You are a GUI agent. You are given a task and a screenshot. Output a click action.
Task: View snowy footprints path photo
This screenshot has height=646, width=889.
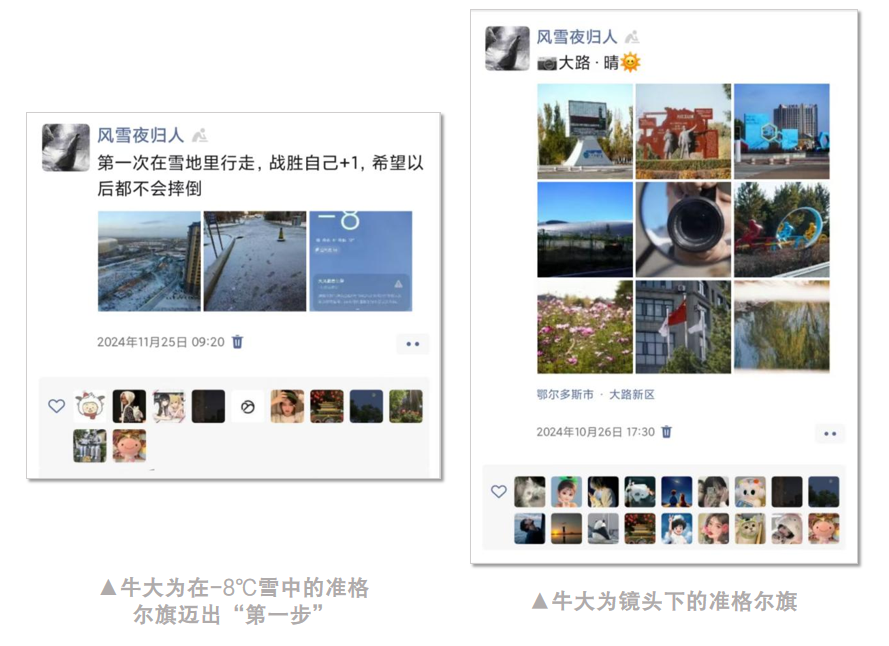click(x=255, y=261)
